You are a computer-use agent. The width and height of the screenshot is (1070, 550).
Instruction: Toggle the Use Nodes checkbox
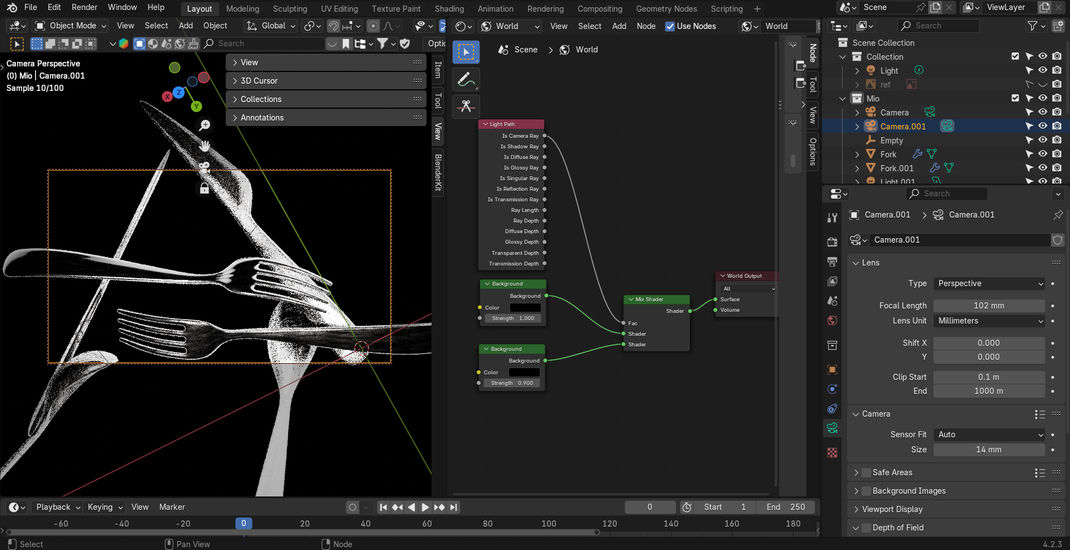[x=670, y=26]
